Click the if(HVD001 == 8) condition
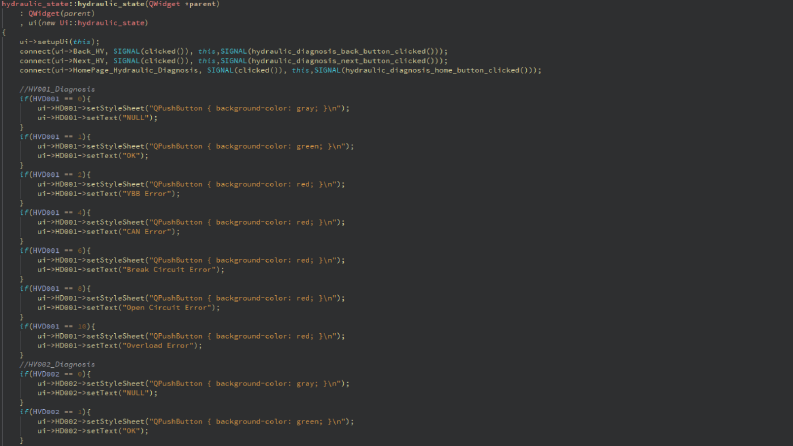Screen dimensions: 793x446 coord(55,288)
